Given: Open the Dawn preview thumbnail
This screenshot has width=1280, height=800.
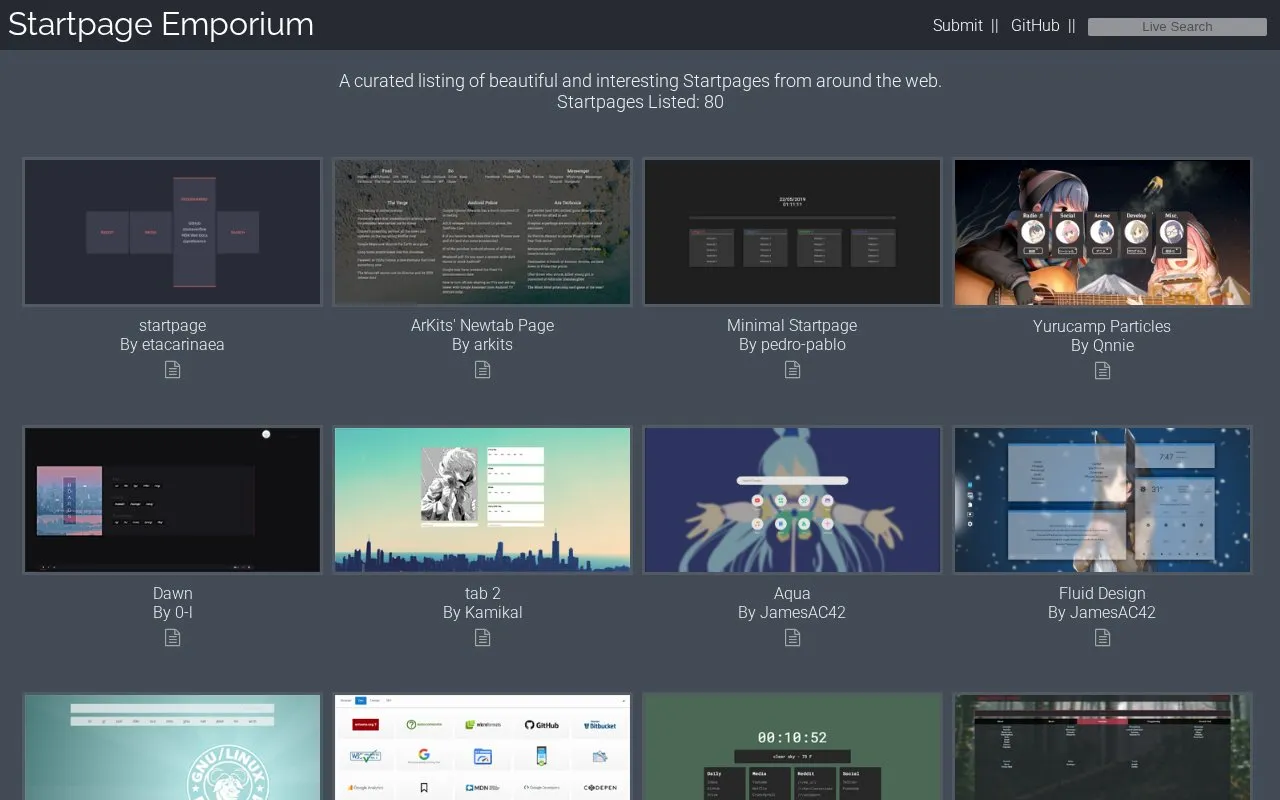Looking at the screenshot, I should 173,500.
